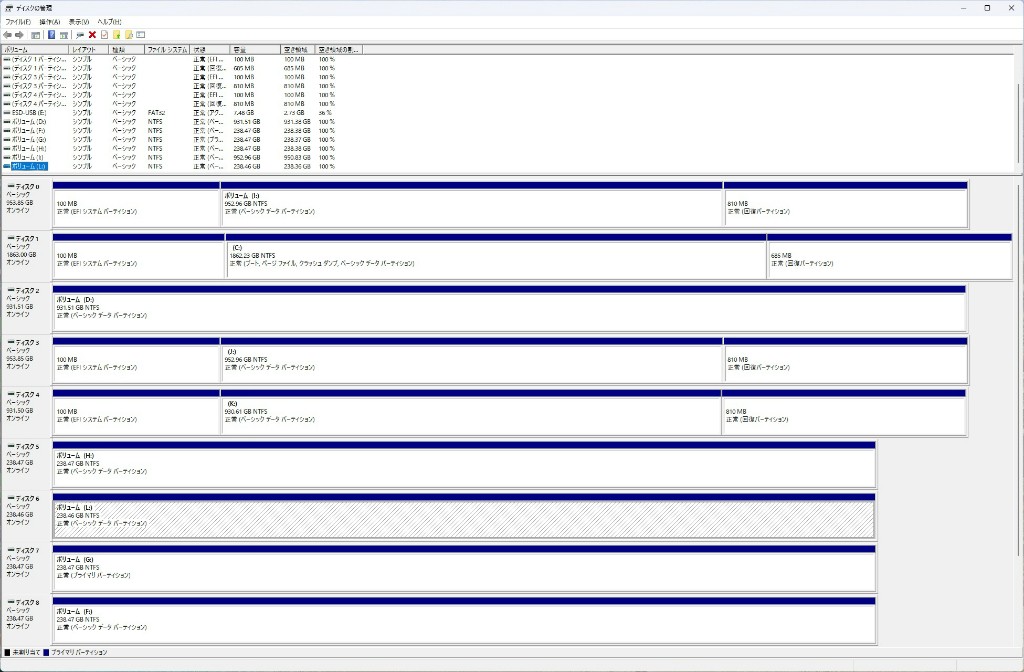Select Disk 0's 100 MB EFI system partition
The width and height of the screenshot is (1024, 672).
136,204
